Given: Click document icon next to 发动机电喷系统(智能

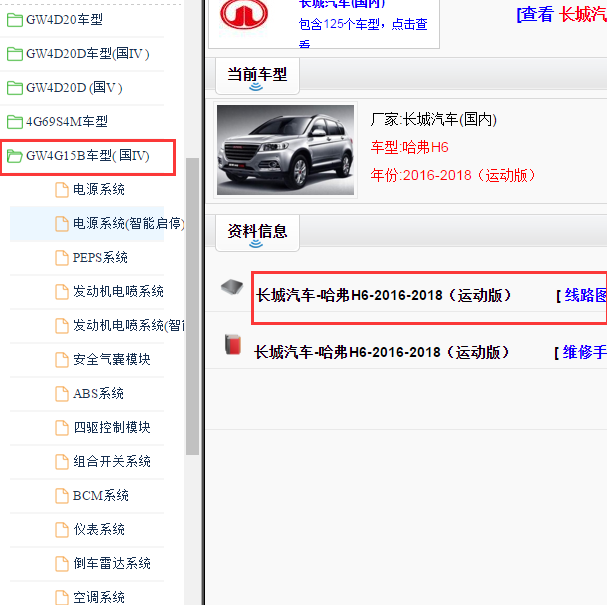Looking at the screenshot, I should tap(62, 326).
